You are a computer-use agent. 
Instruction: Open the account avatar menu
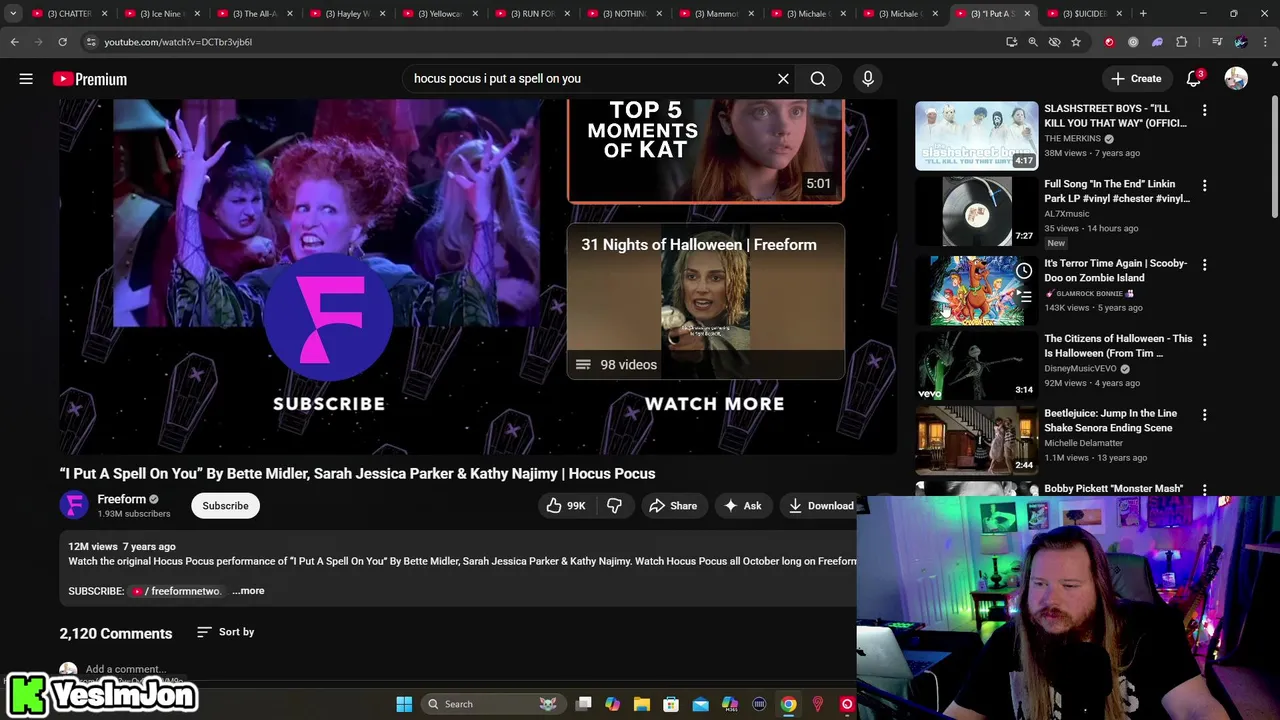tap(1236, 79)
